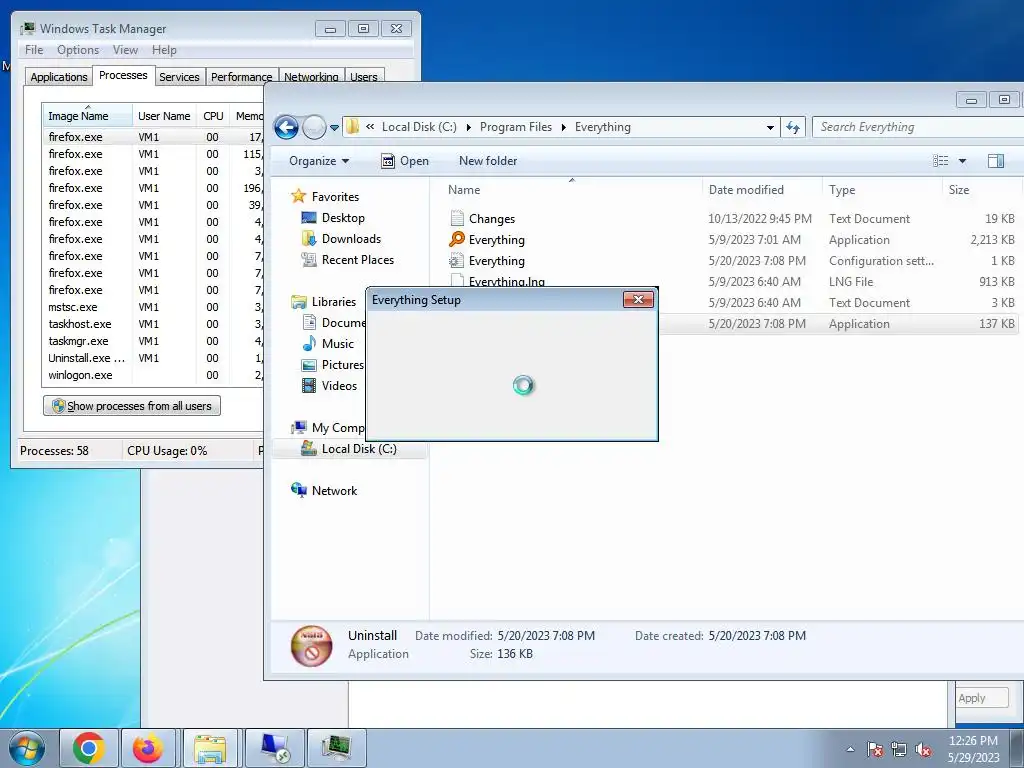The width and height of the screenshot is (1024, 768).
Task: Open the File menu in Task Manager
Action: point(34,50)
